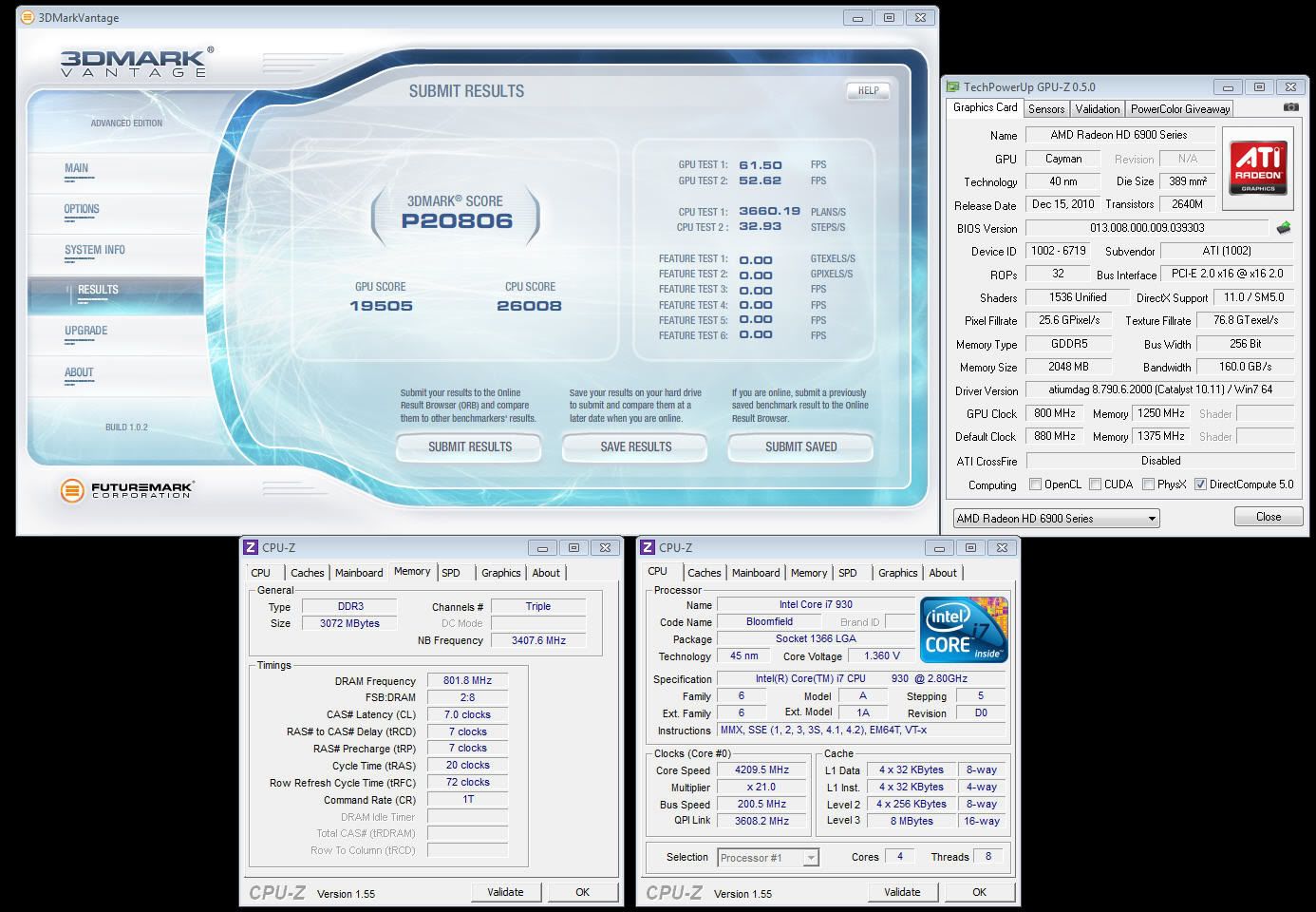The height and width of the screenshot is (912, 1316).
Task: Open the PowerColor Giveaway tab
Action: [1180, 109]
